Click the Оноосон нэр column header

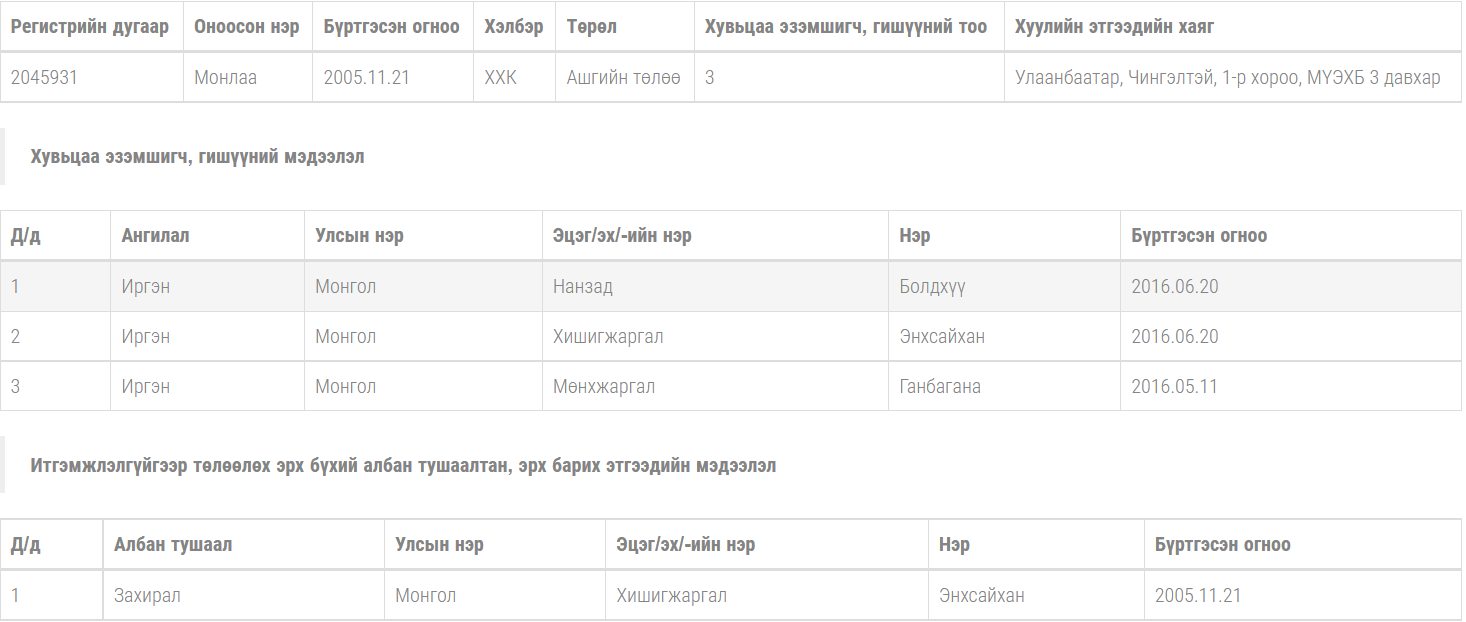[247, 26]
